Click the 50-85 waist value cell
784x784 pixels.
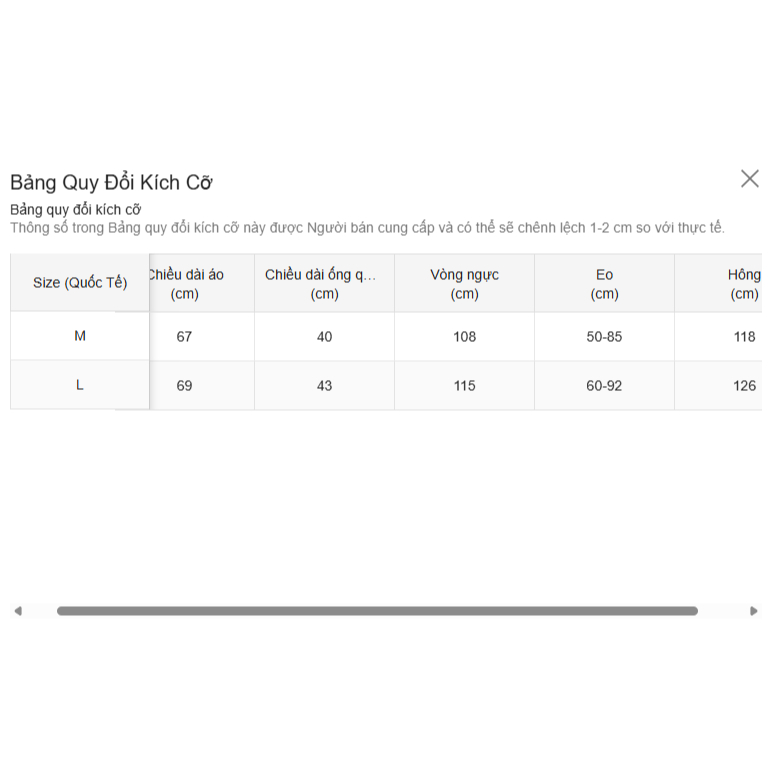604,337
